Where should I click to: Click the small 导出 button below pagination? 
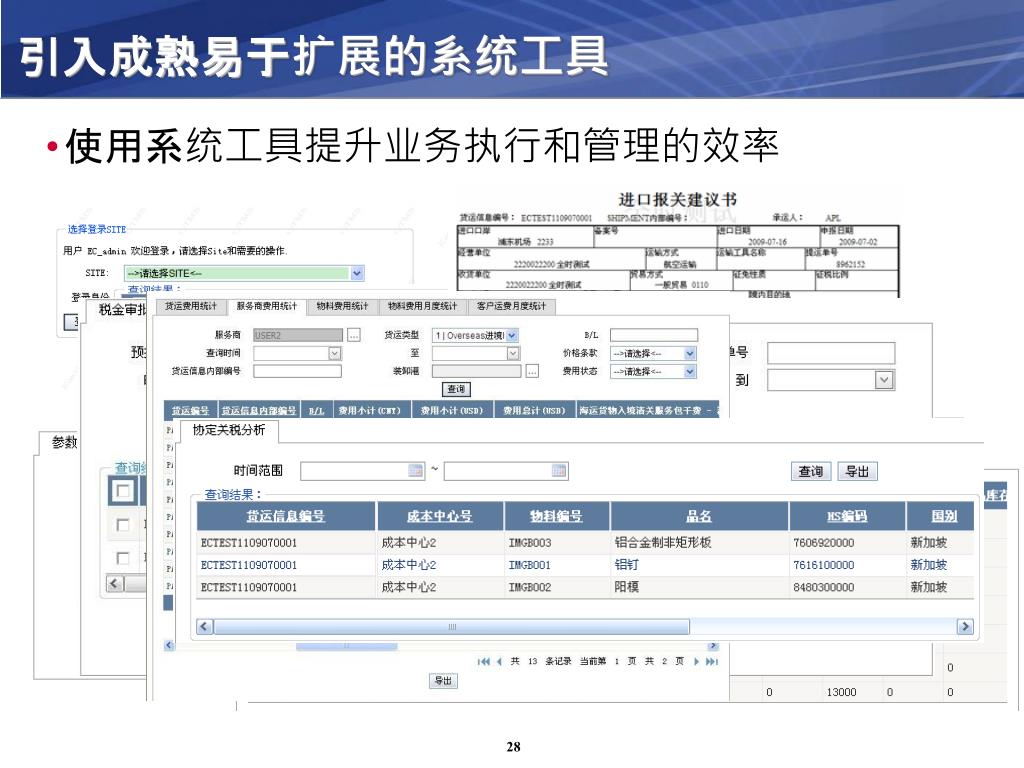443,681
